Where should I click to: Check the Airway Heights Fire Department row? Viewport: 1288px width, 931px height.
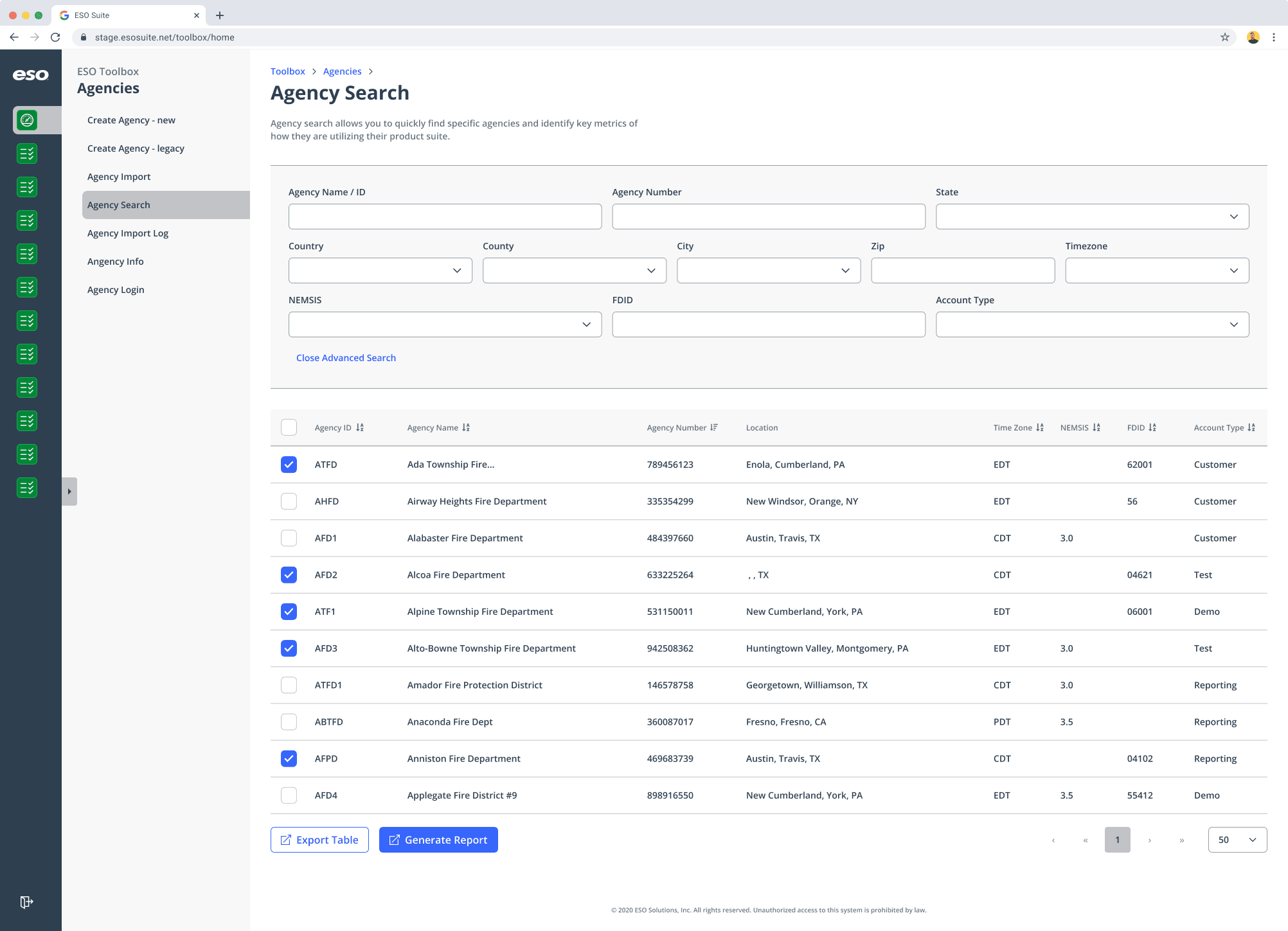click(289, 501)
